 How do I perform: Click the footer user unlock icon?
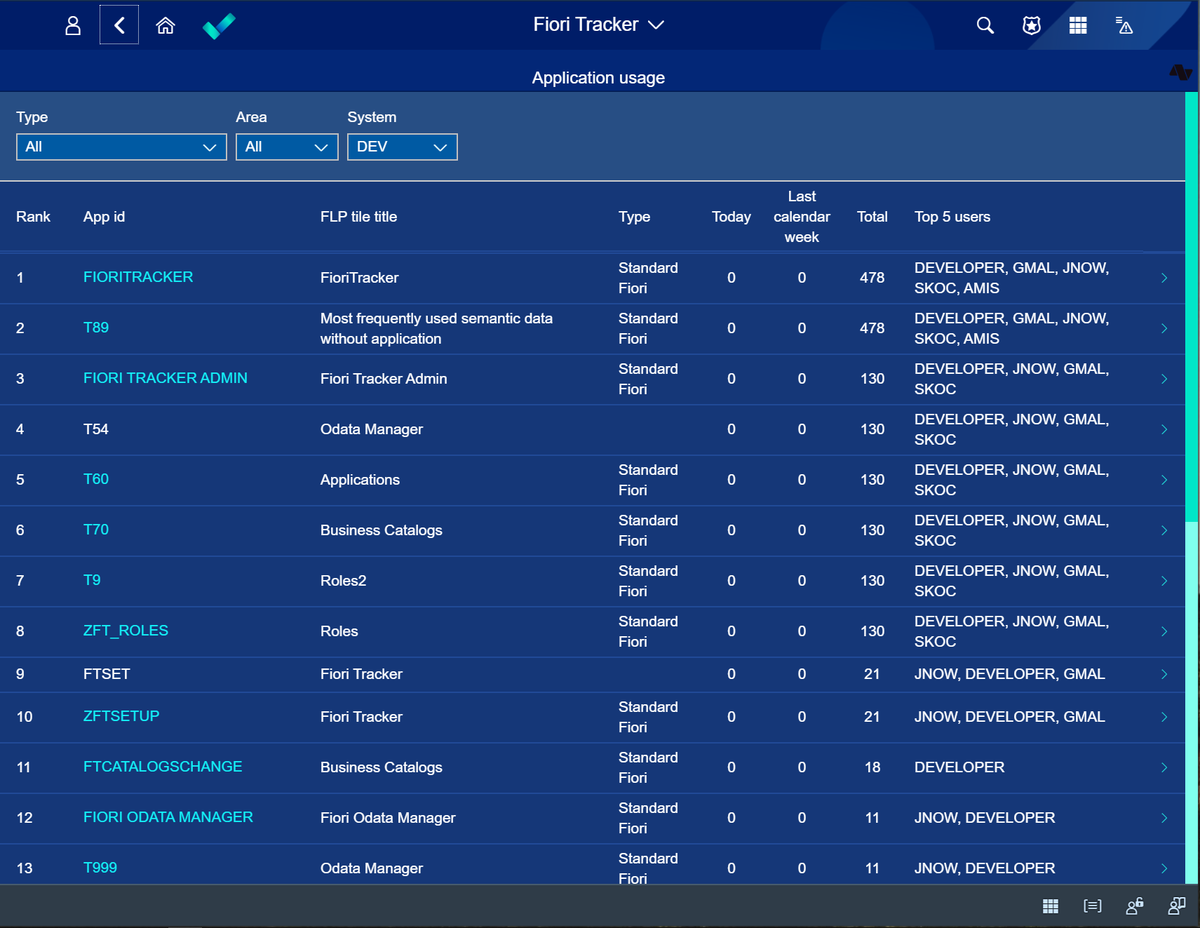tap(1134, 906)
